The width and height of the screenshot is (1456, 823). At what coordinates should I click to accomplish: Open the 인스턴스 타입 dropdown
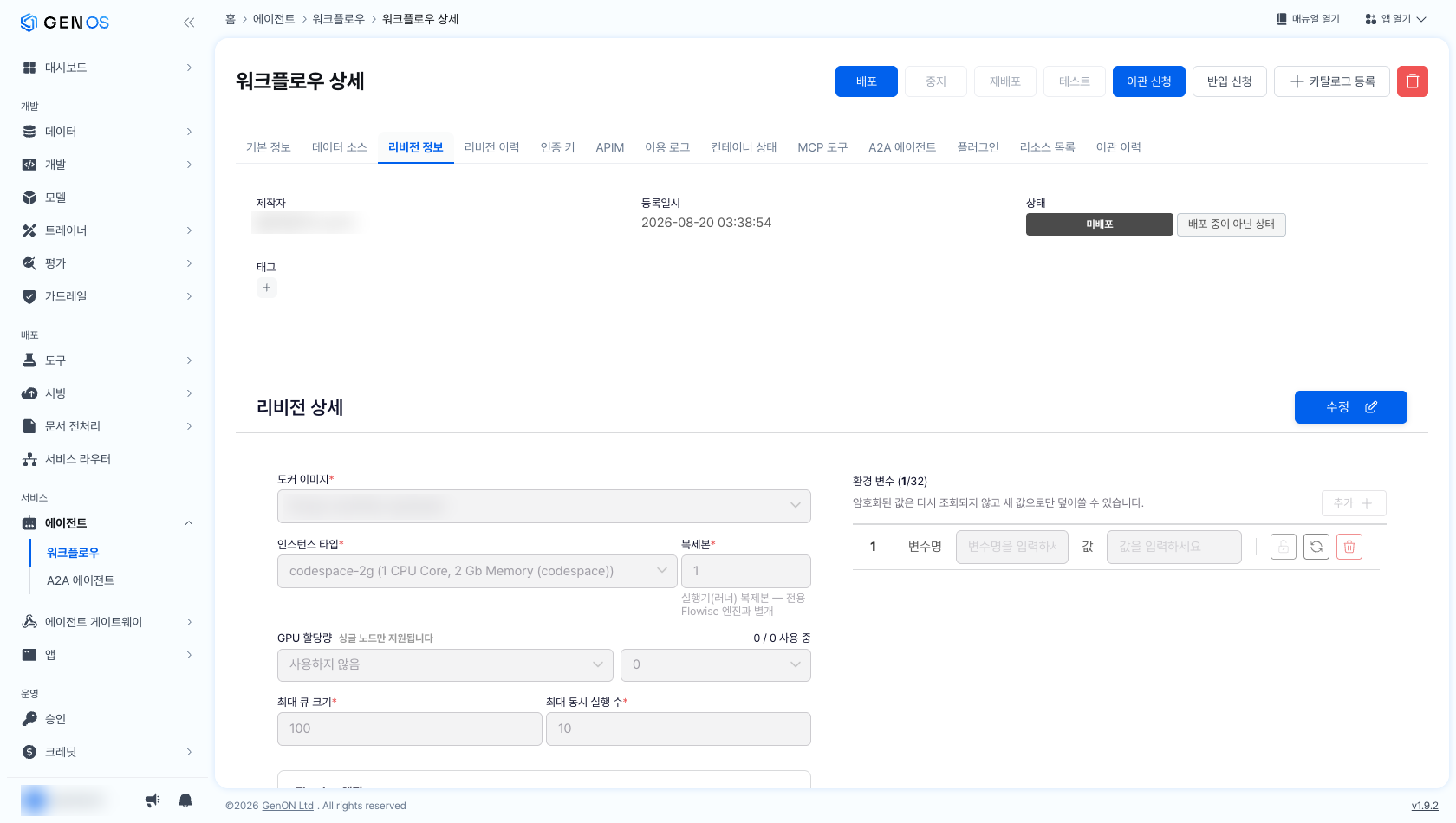(x=478, y=571)
